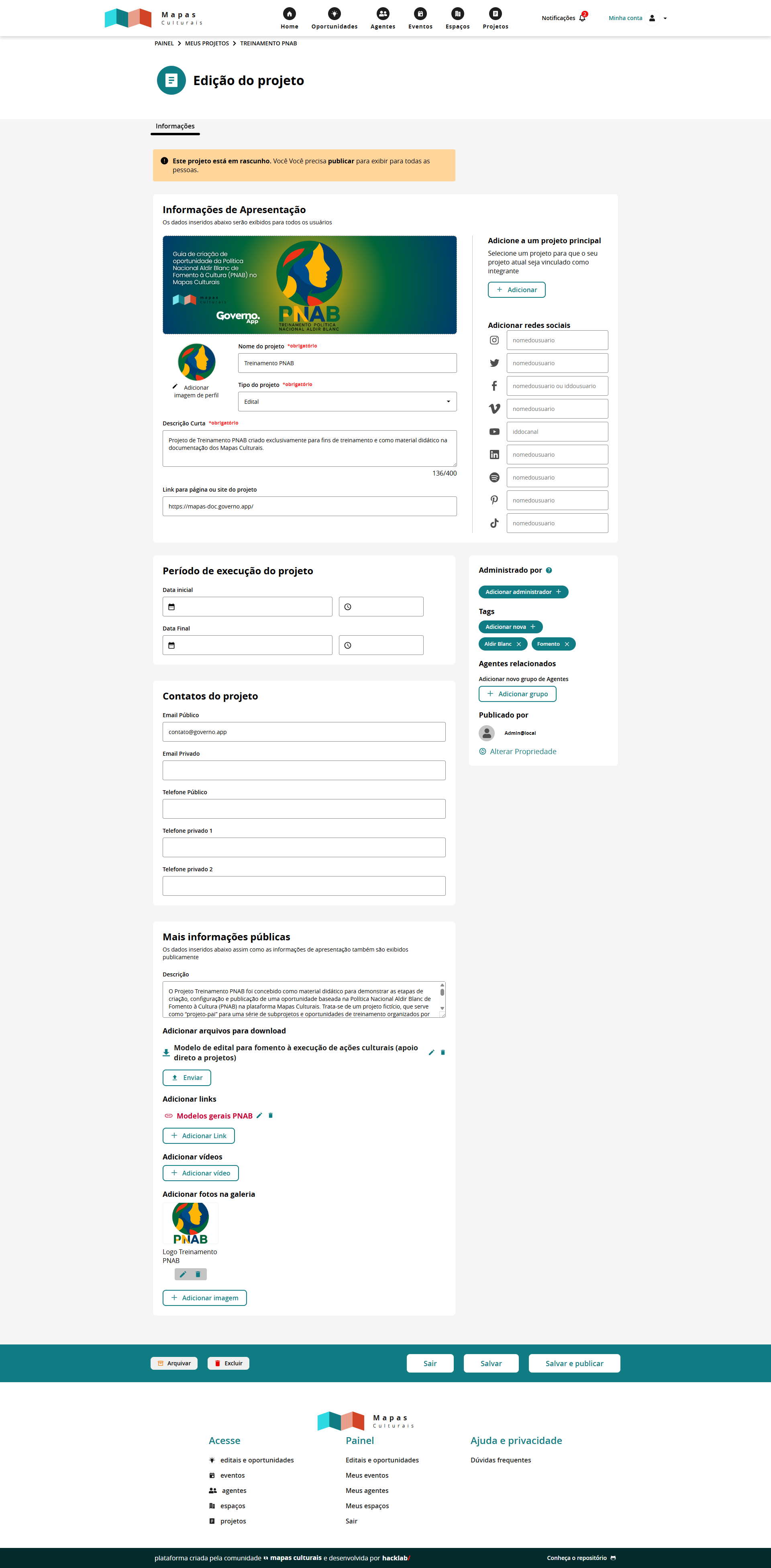
Task: Select the 'Informações' tab
Action: pyautogui.click(x=175, y=126)
